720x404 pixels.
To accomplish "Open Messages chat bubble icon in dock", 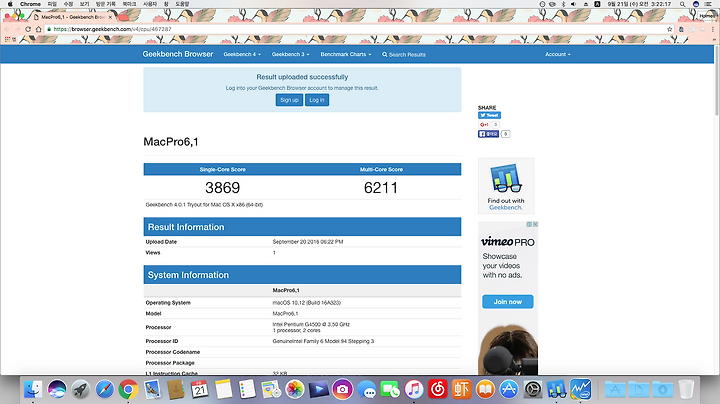I will 366,390.
